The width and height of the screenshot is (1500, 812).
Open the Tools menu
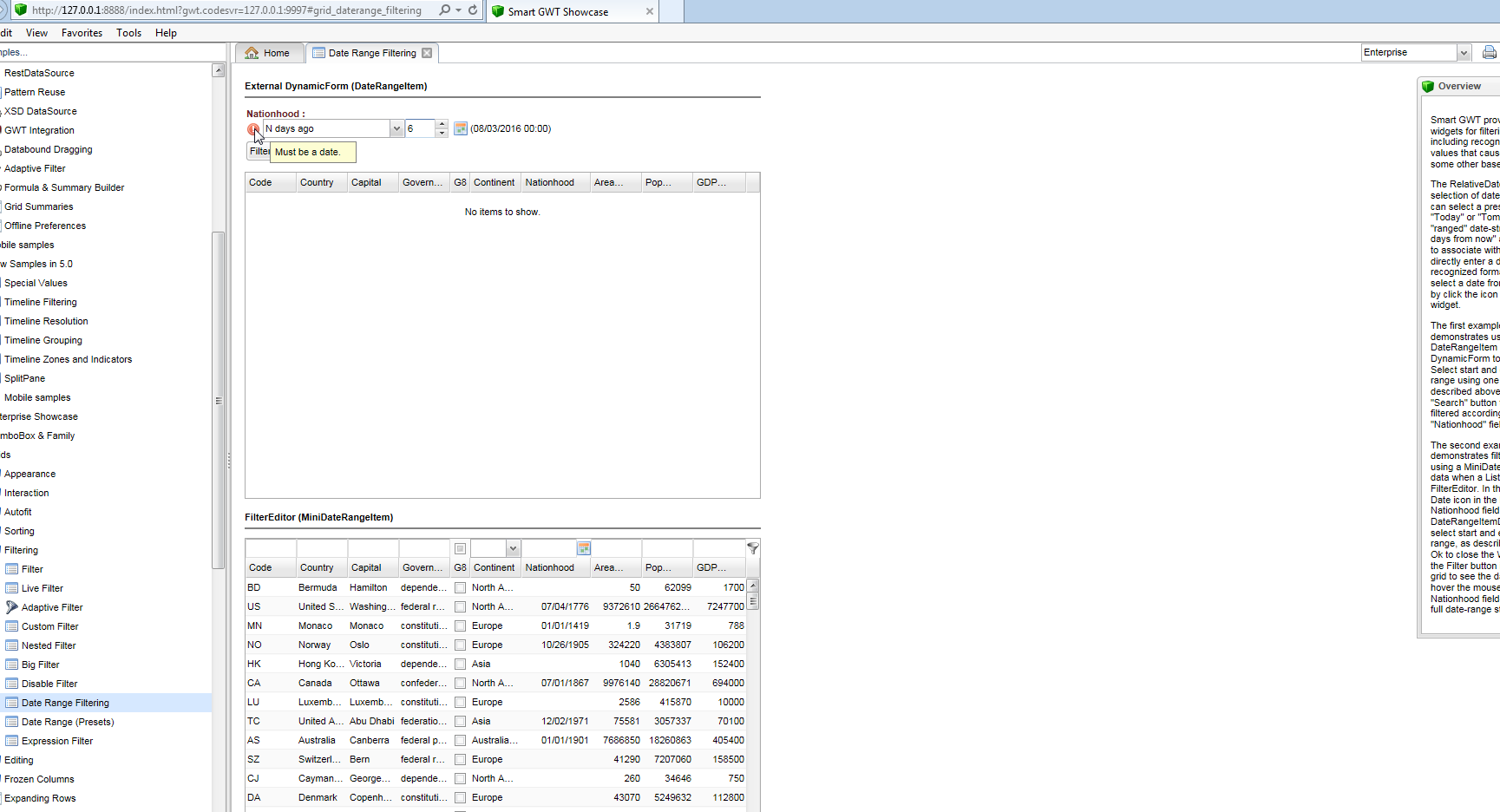pos(128,33)
